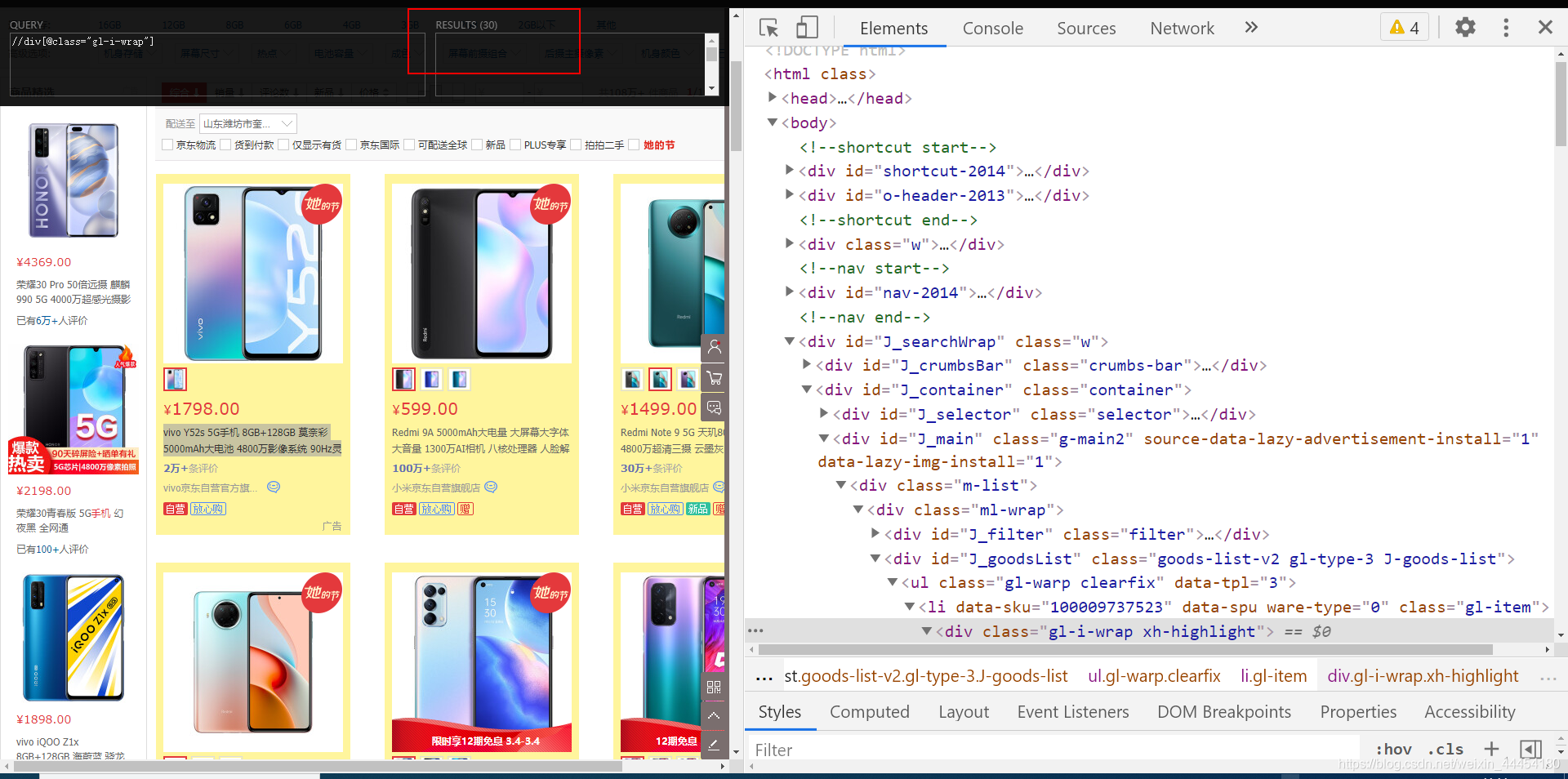Add new style rule plus icon
This screenshot has height=779, width=1568.
pos(1491,749)
